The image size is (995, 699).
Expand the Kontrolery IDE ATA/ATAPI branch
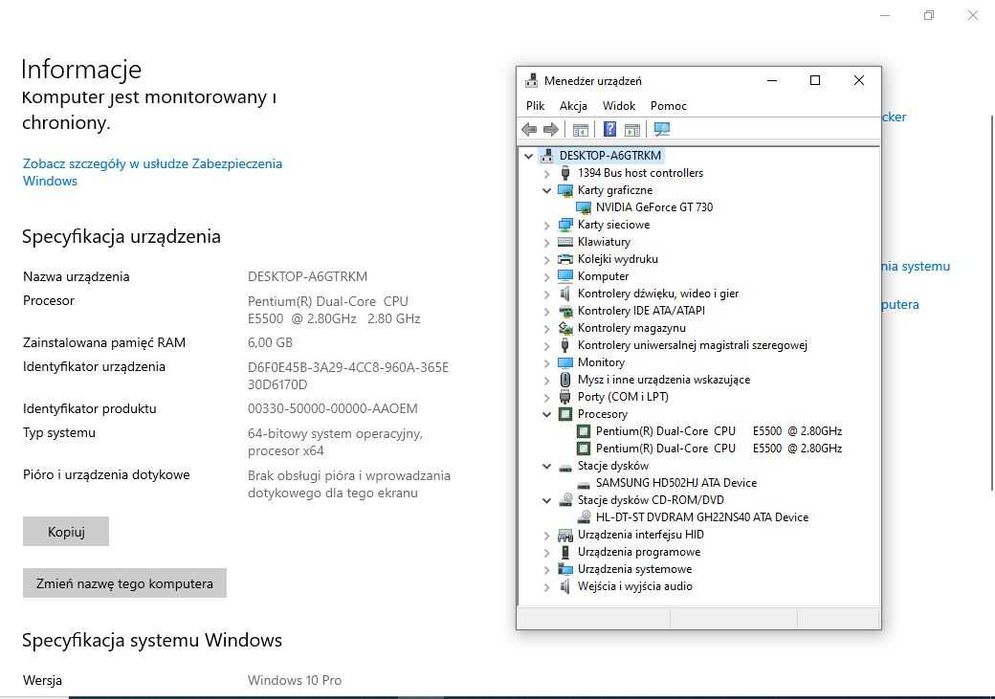point(546,311)
